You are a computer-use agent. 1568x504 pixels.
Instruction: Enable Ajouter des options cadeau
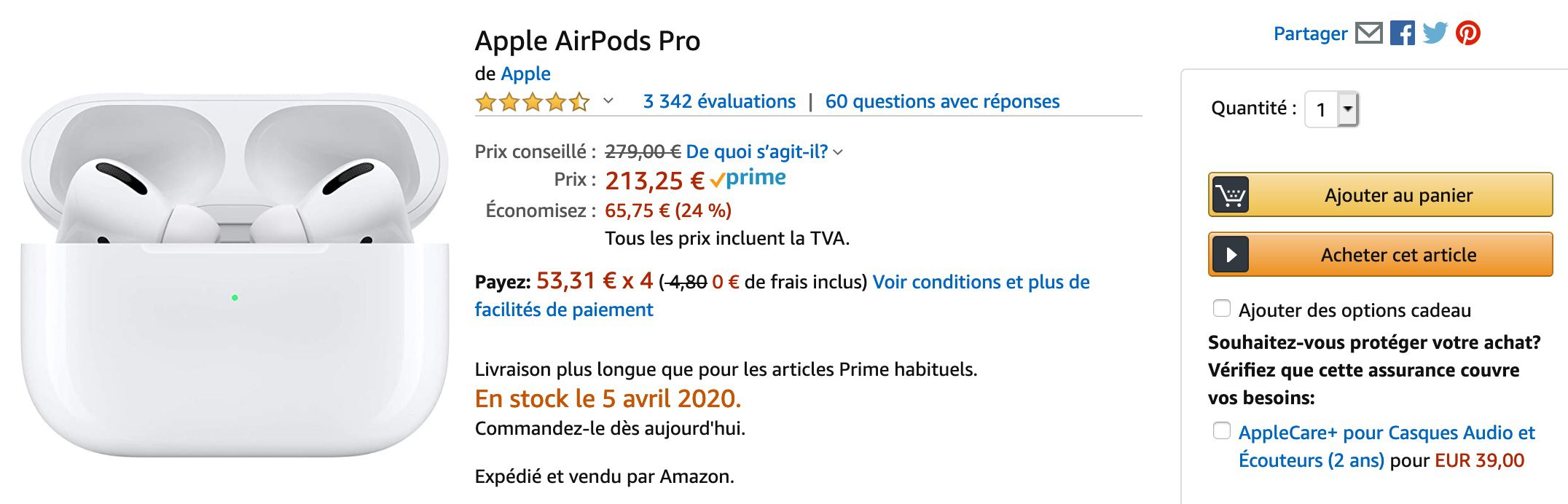click(x=1221, y=309)
